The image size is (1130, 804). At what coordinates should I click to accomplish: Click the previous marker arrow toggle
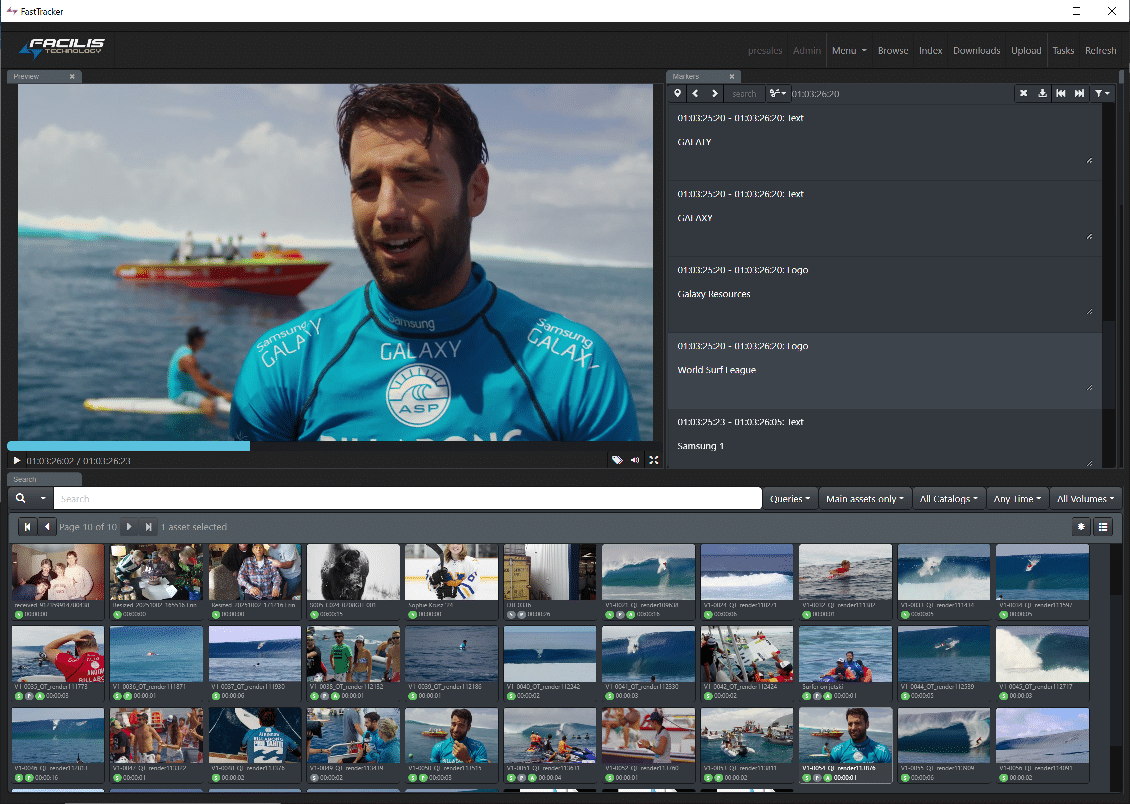694,93
